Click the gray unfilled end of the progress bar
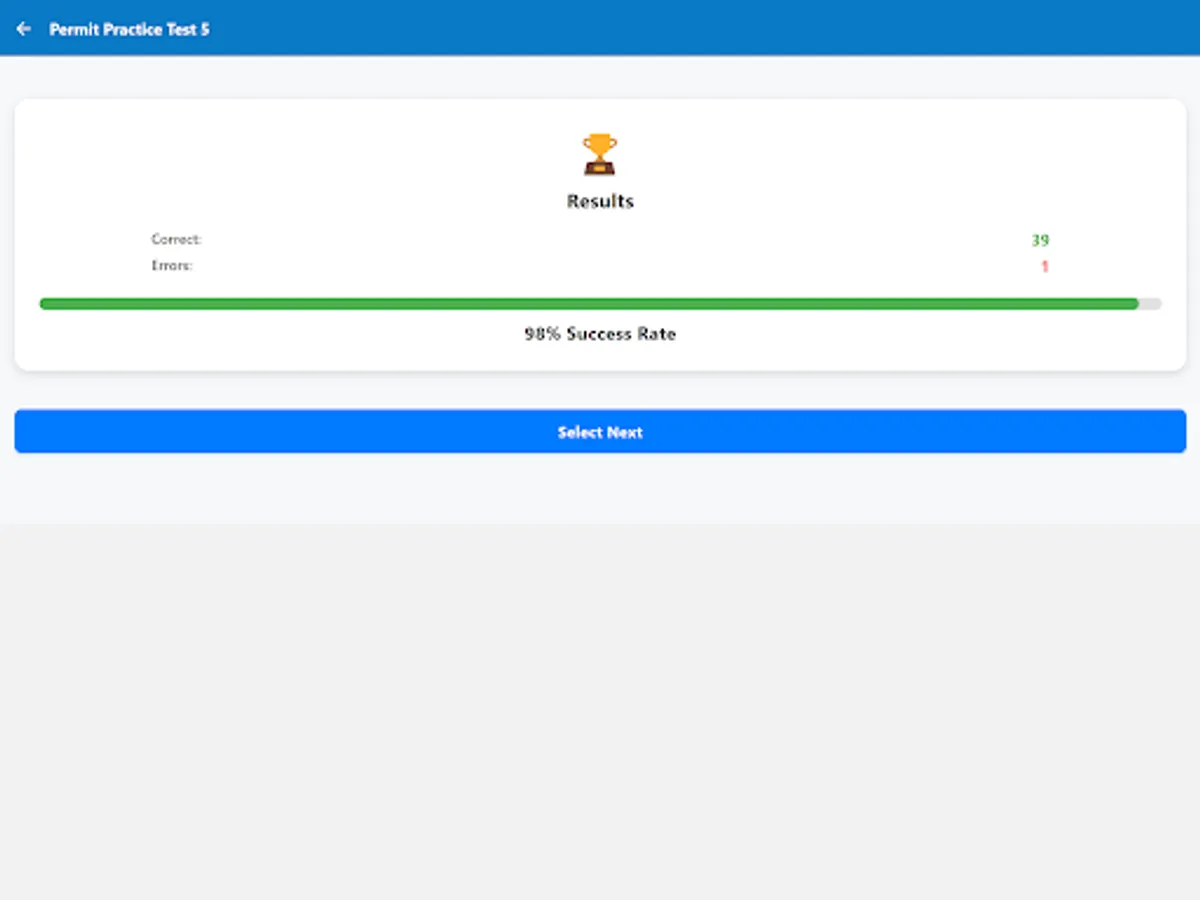This screenshot has height=900, width=1200. pos(1150,303)
